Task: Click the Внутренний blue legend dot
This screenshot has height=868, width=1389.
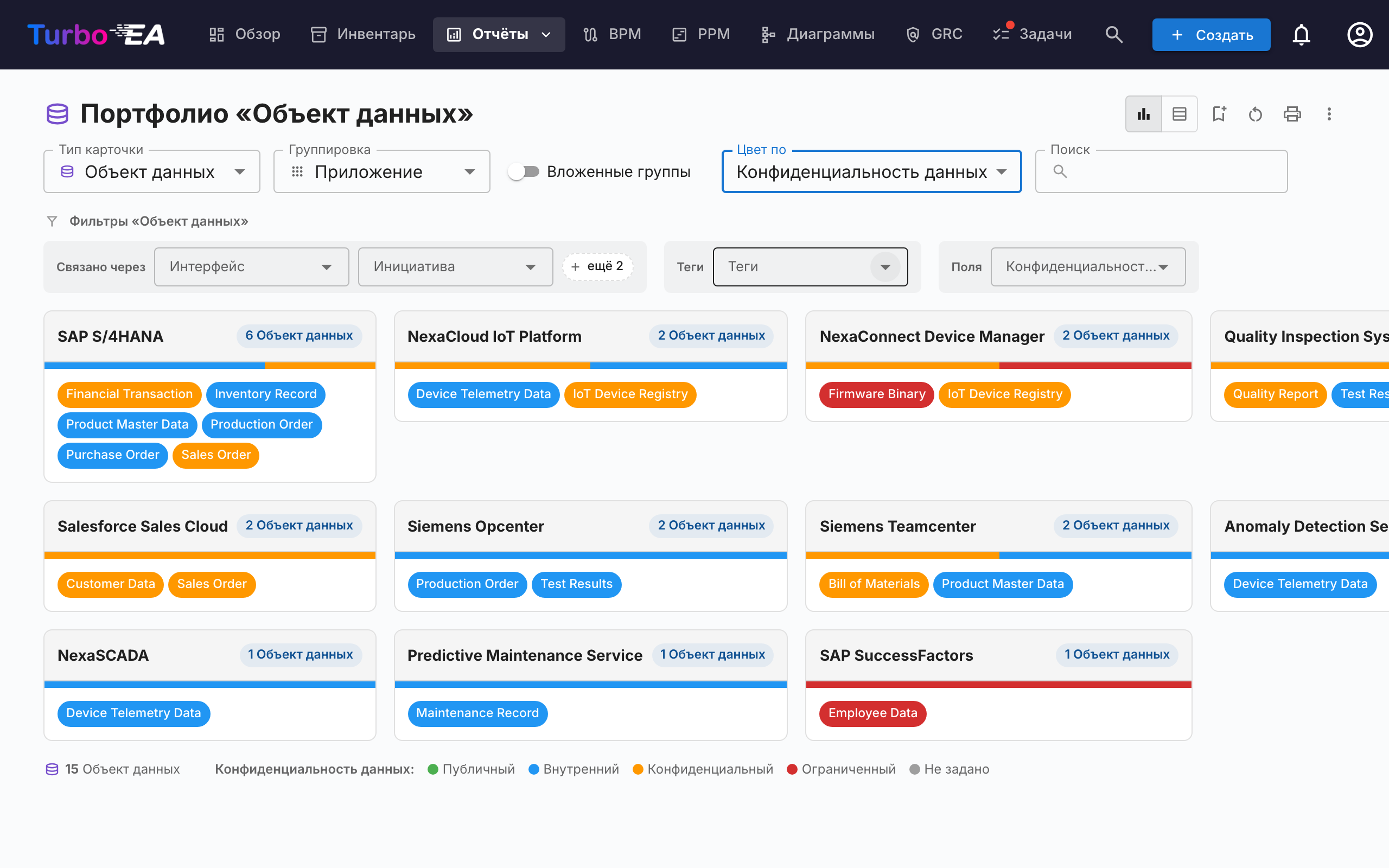Action: 534,769
